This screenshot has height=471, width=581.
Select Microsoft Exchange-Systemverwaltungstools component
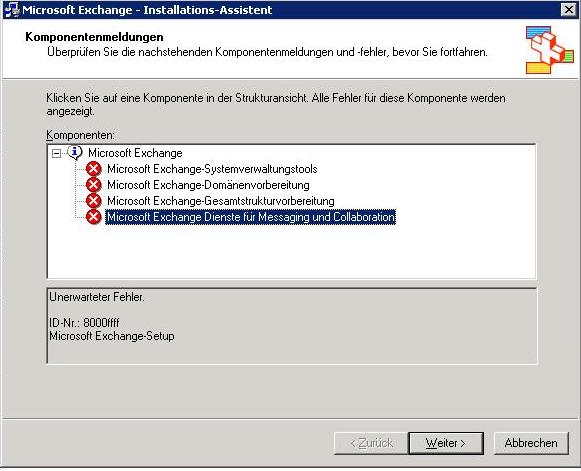point(212,169)
